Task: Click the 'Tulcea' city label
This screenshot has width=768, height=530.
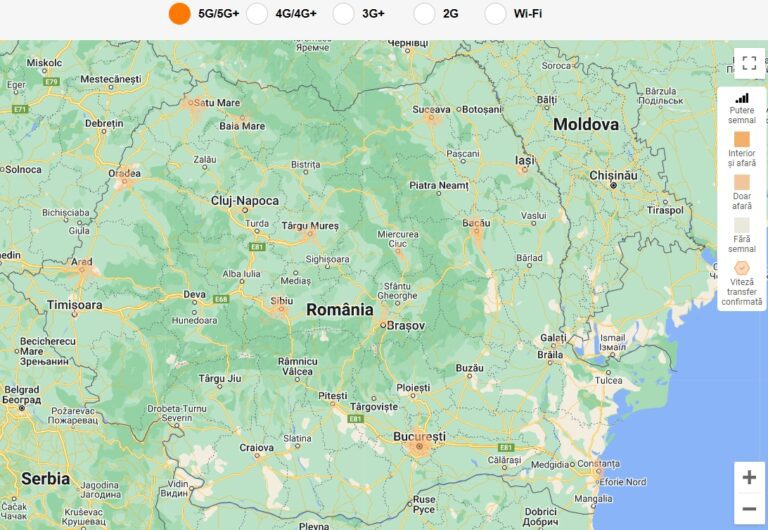Action: (608, 380)
